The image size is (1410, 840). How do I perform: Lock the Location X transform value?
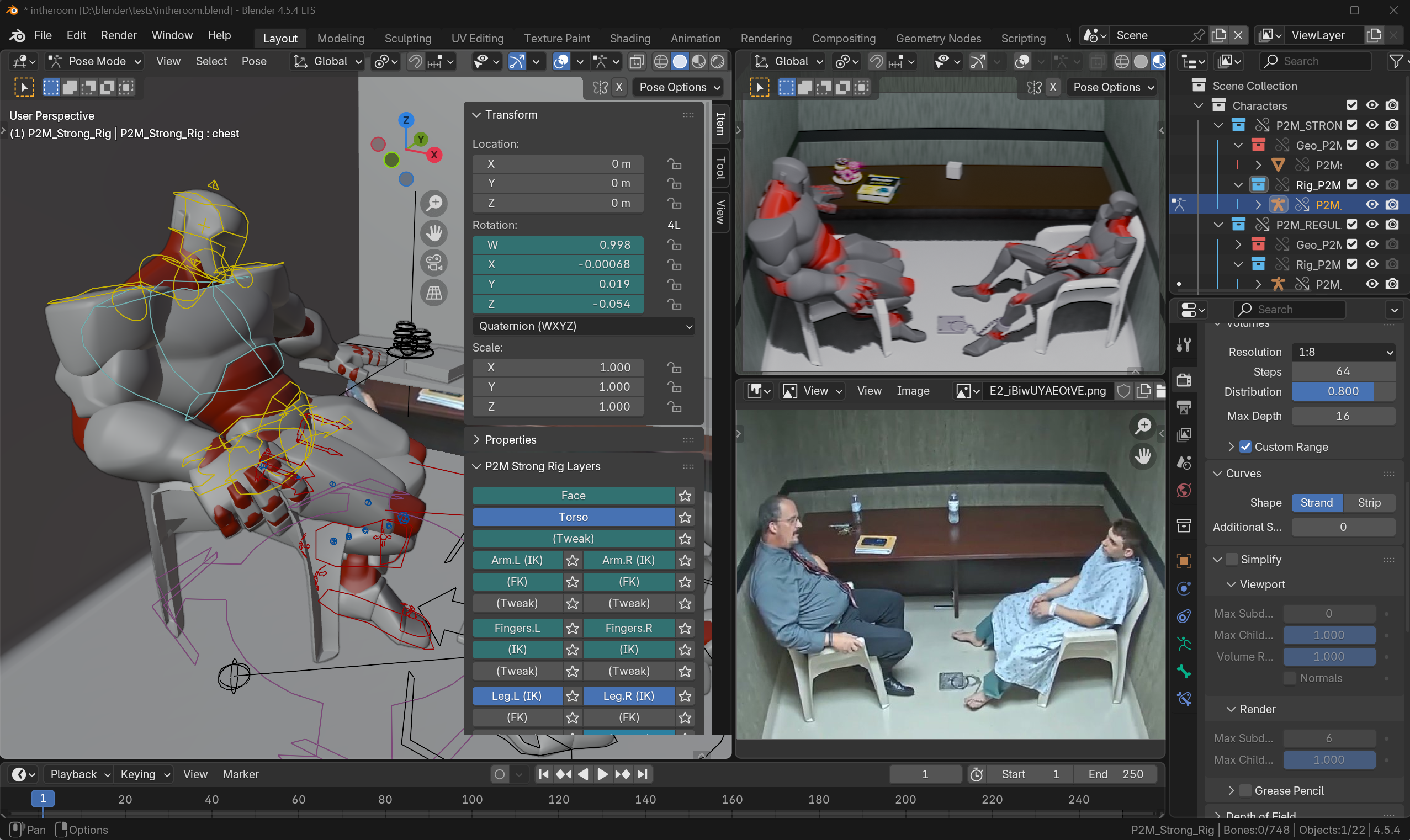[x=674, y=164]
